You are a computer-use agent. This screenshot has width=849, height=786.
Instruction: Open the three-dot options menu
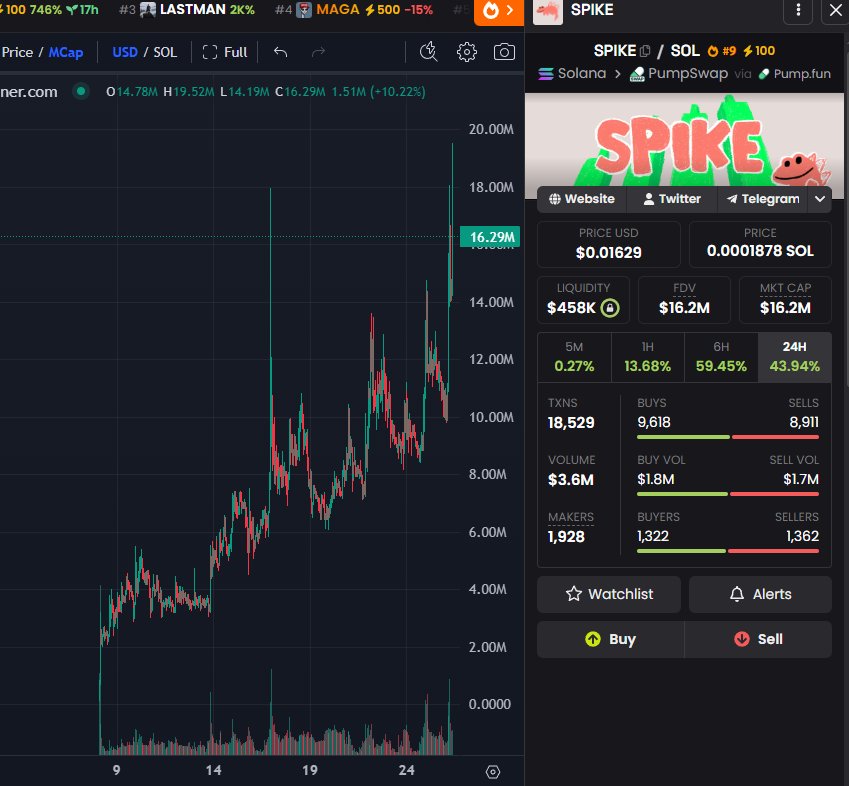click(798, 10)
